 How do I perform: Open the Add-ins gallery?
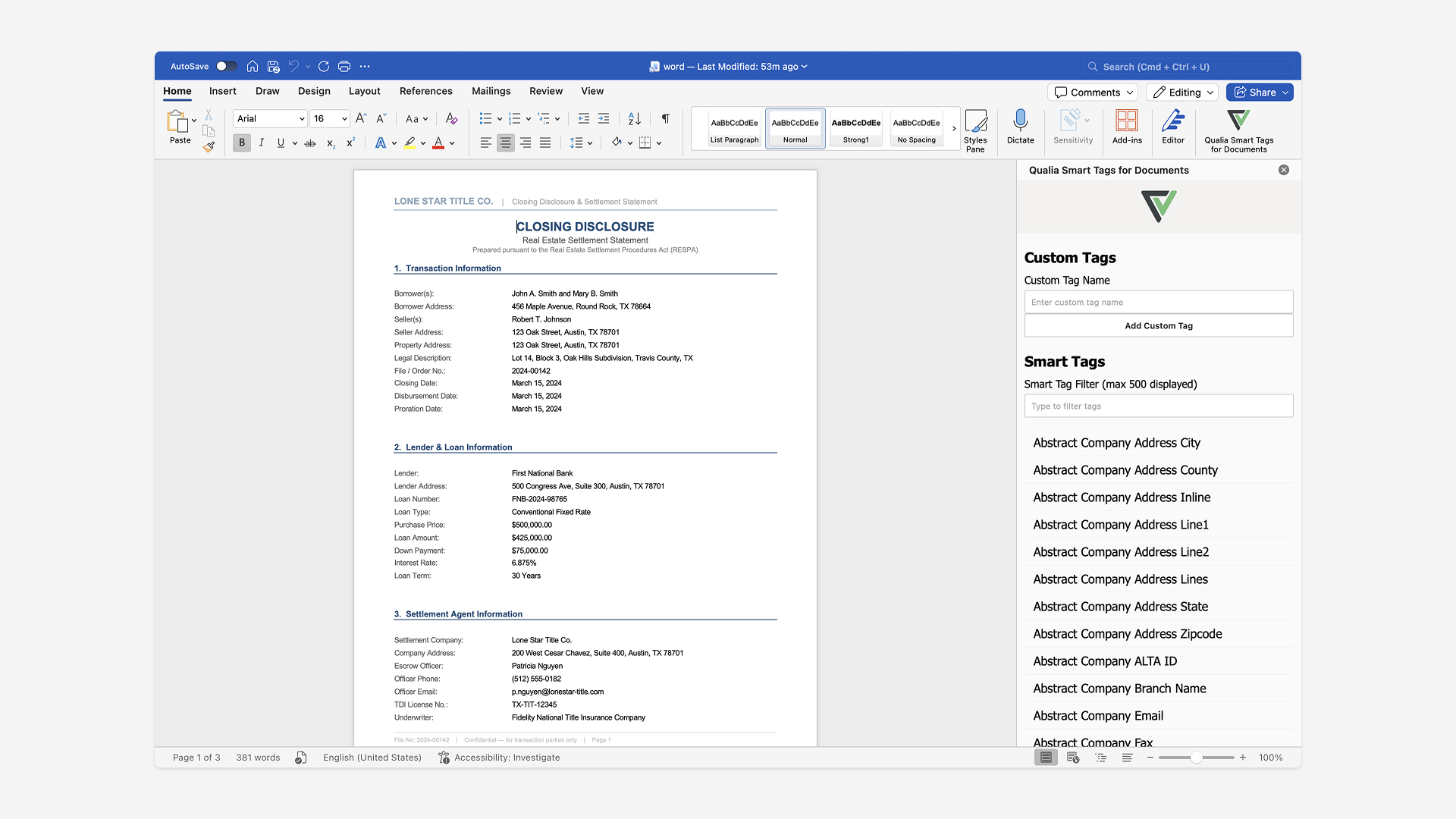1127,126
